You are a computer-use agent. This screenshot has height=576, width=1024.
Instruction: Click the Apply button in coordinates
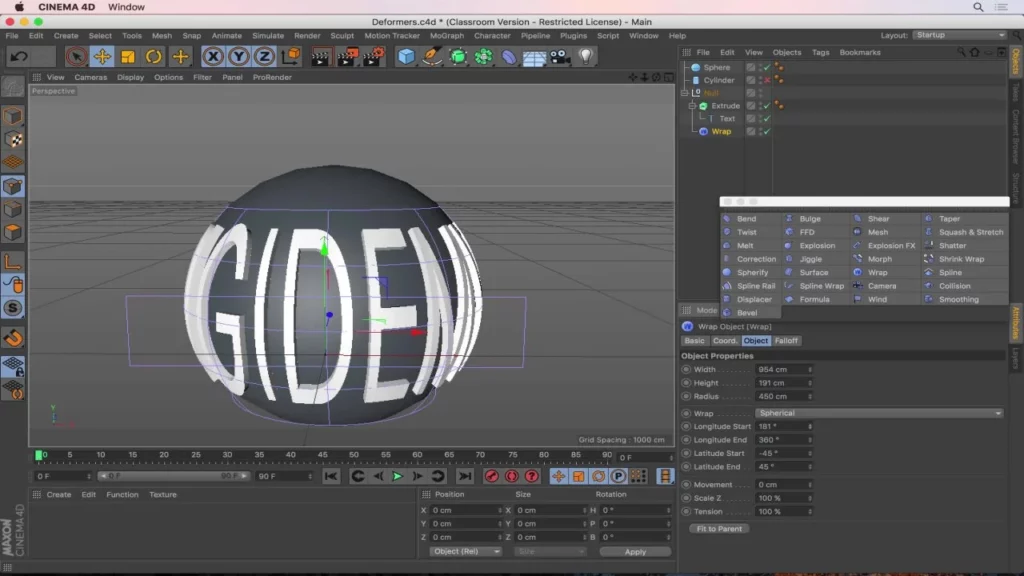tap(635, 552)
